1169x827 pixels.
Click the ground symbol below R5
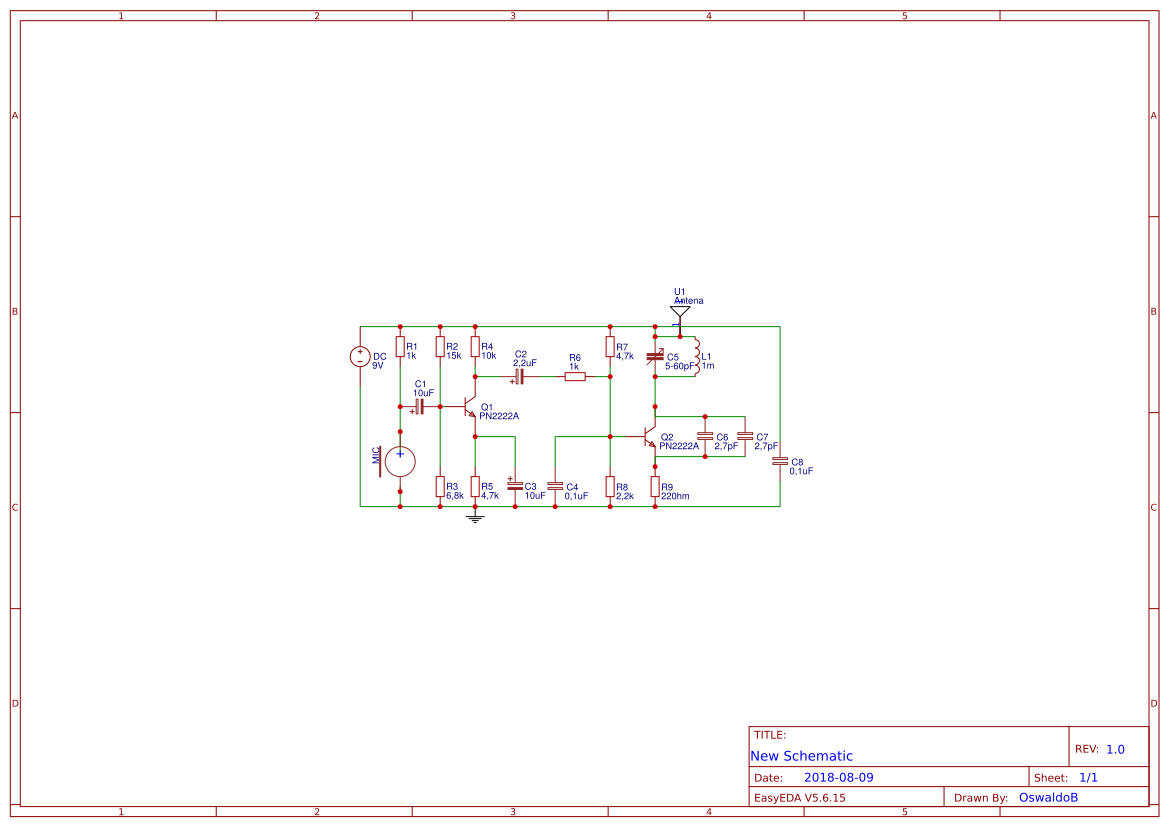tap(475, 518)
